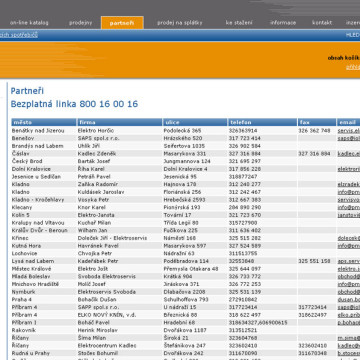Image resolution: width=360 pixels, height=360 pixels.
Task: Click firm Kuchař Milan
Action: (94, 223)
